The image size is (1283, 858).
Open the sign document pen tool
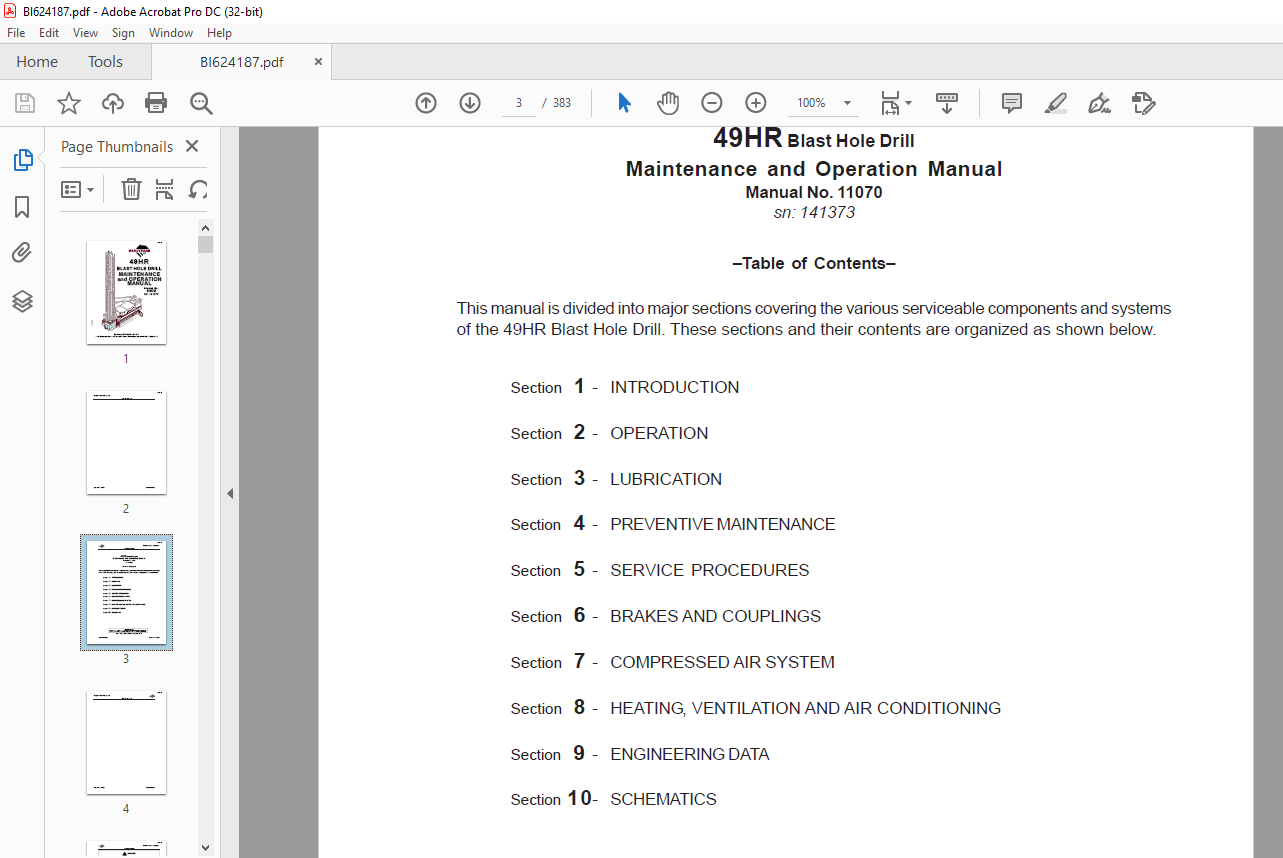[1100, 103]
